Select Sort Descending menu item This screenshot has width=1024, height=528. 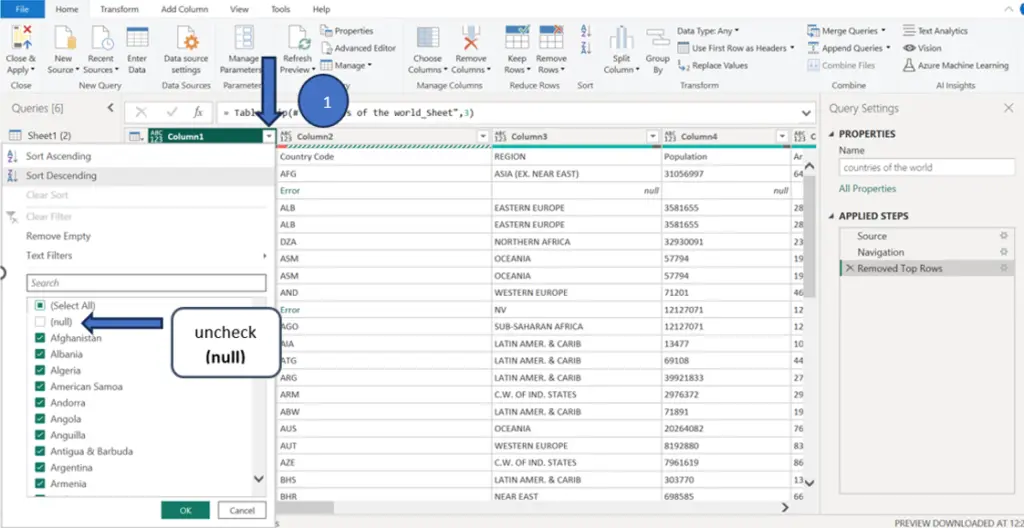click(136, 175)
